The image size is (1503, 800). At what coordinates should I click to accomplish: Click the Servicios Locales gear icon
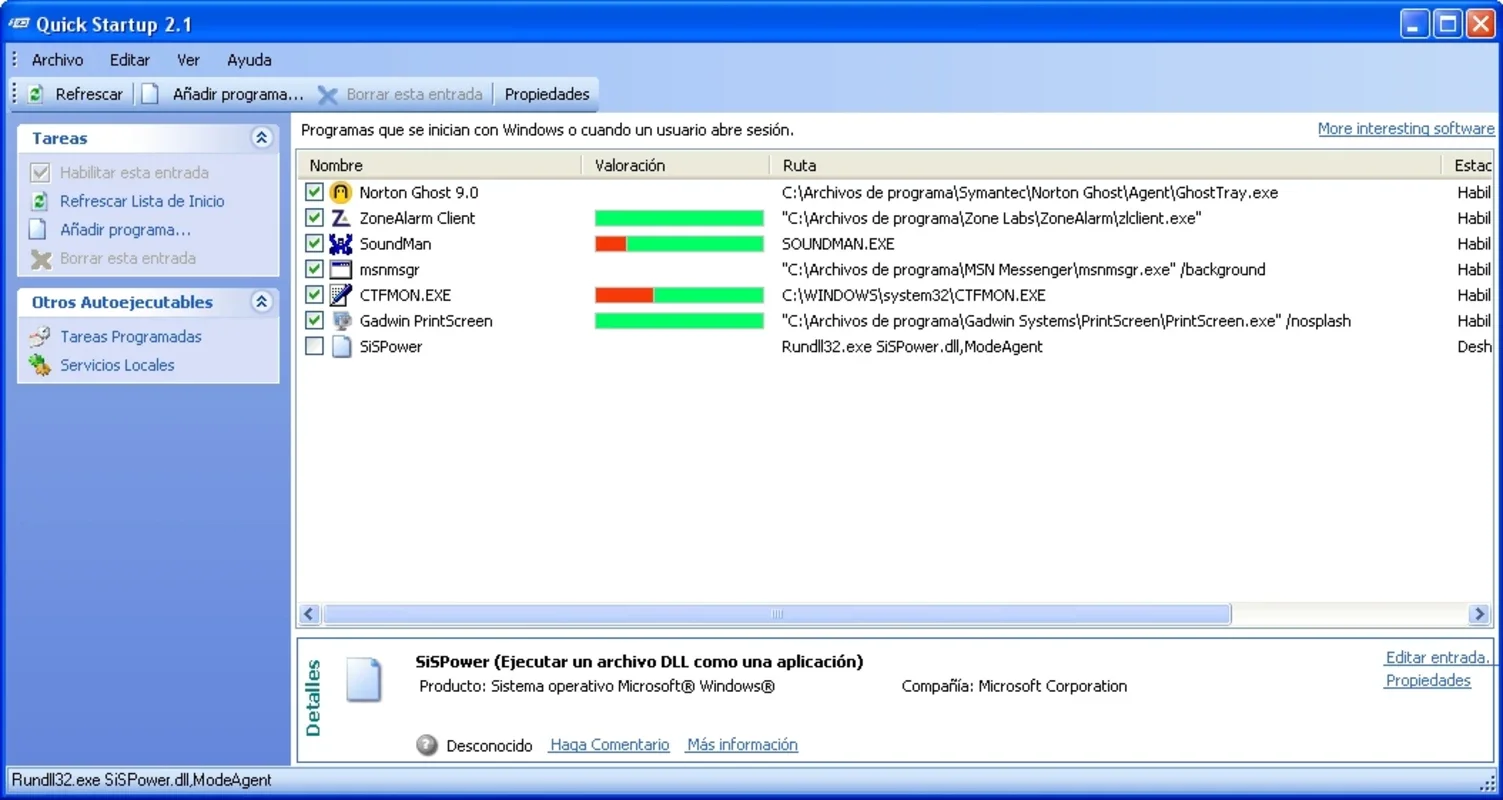point(40,365)
